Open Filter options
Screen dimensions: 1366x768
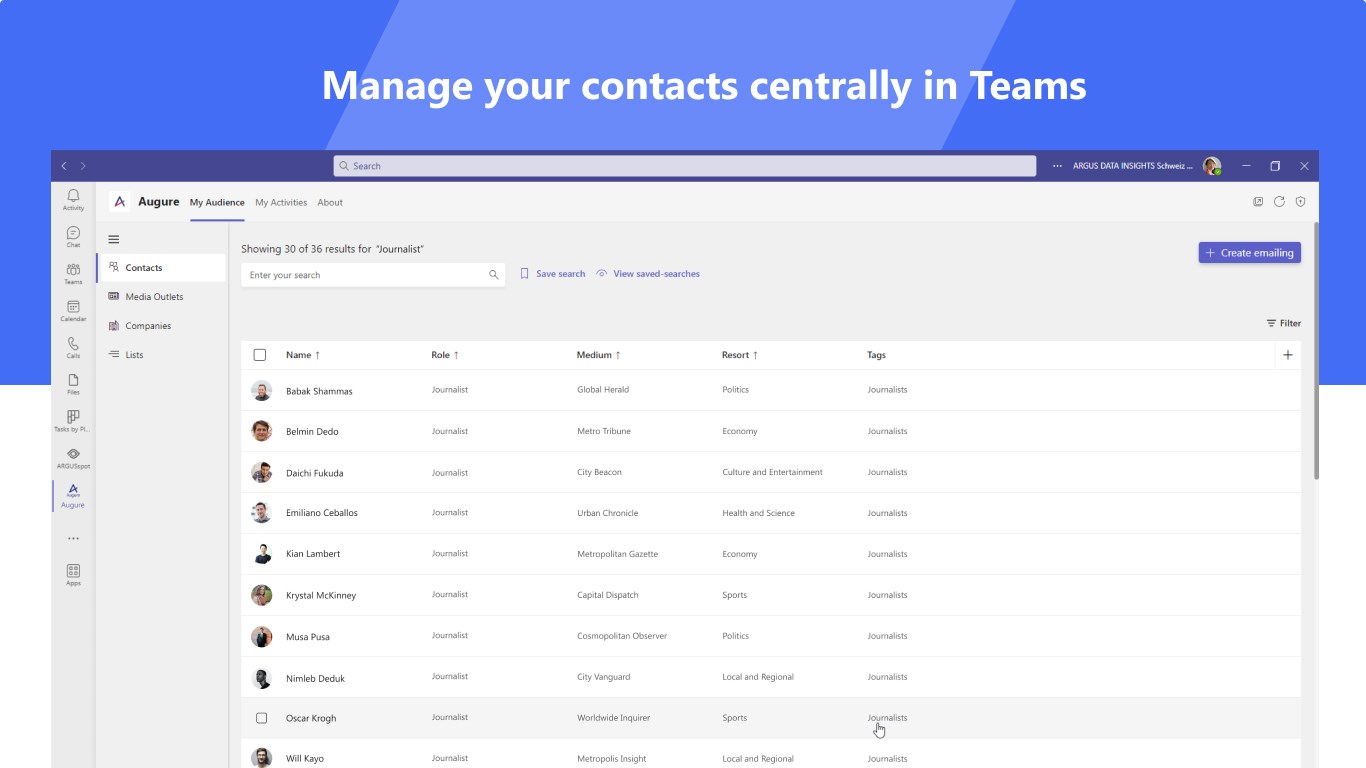click(1284, 323)
